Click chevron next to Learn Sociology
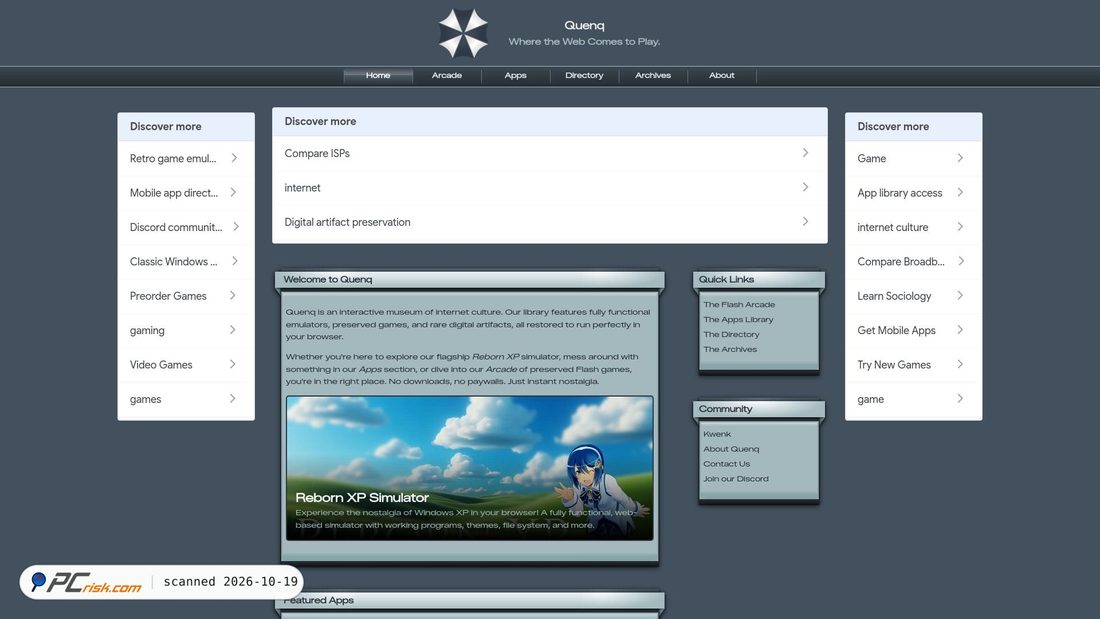Viewport: 1100px width, 619px height. click(x=960, y=295)
